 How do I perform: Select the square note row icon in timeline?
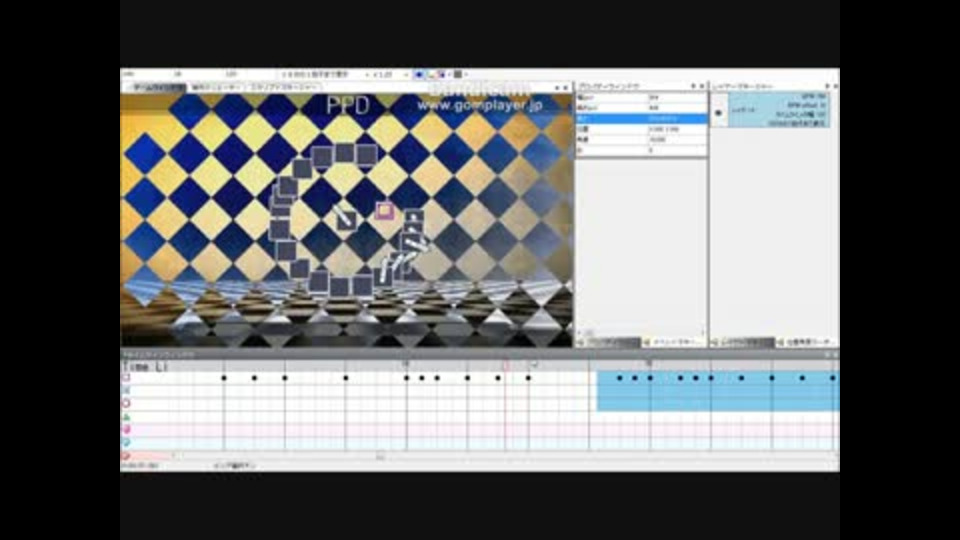[x=126, y=378]
